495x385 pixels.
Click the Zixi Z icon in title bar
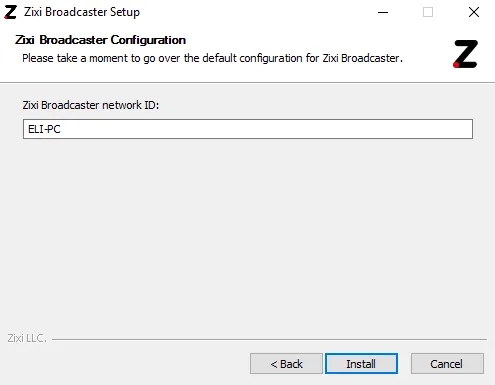(x=10, y=12)
